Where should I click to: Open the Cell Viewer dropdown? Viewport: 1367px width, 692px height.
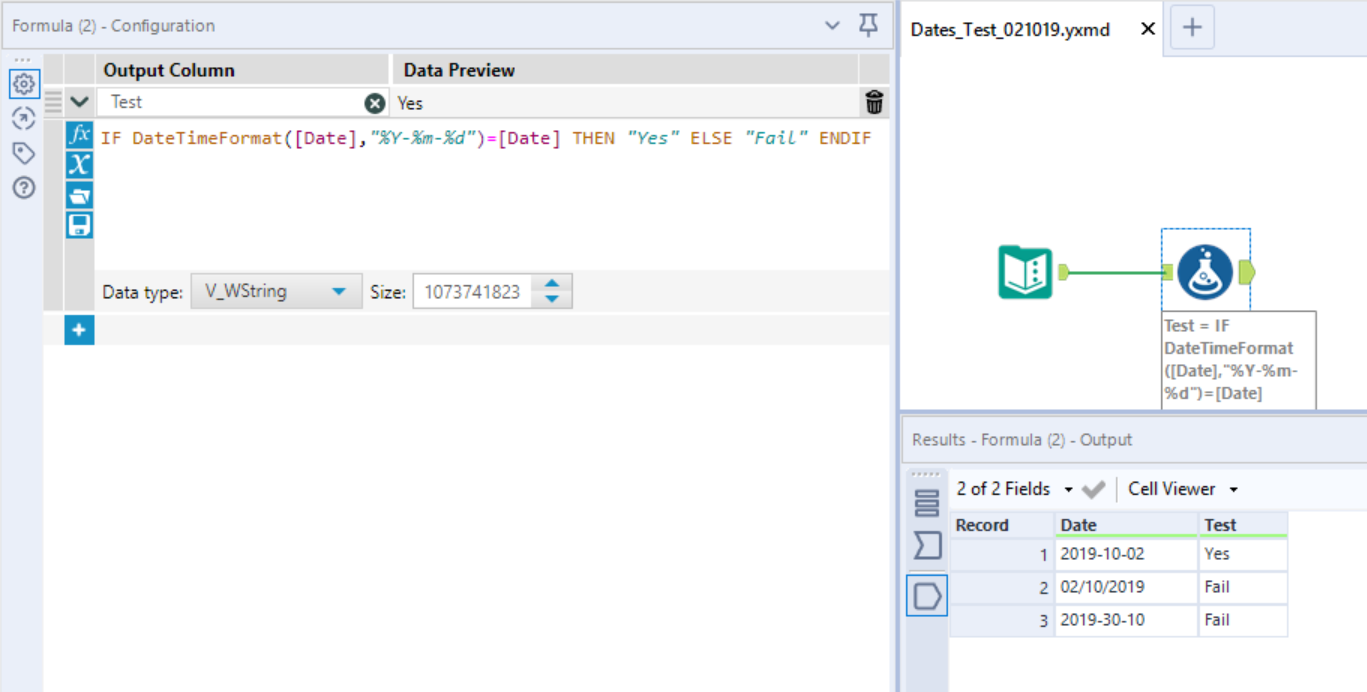tap(1234, 489)
